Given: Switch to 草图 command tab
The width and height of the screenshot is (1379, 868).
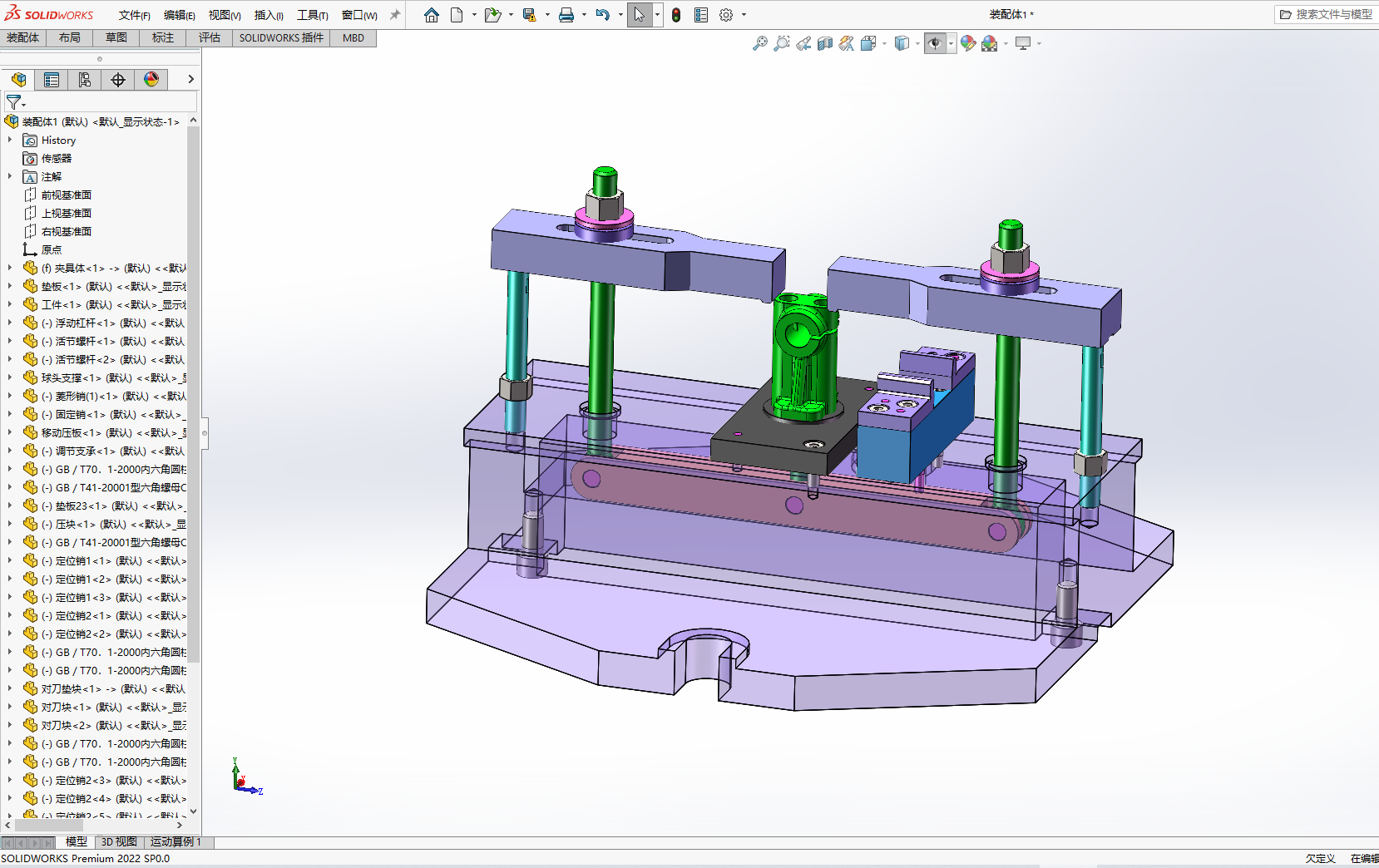Looking at the screenshot, I should [x=116, y=38].
